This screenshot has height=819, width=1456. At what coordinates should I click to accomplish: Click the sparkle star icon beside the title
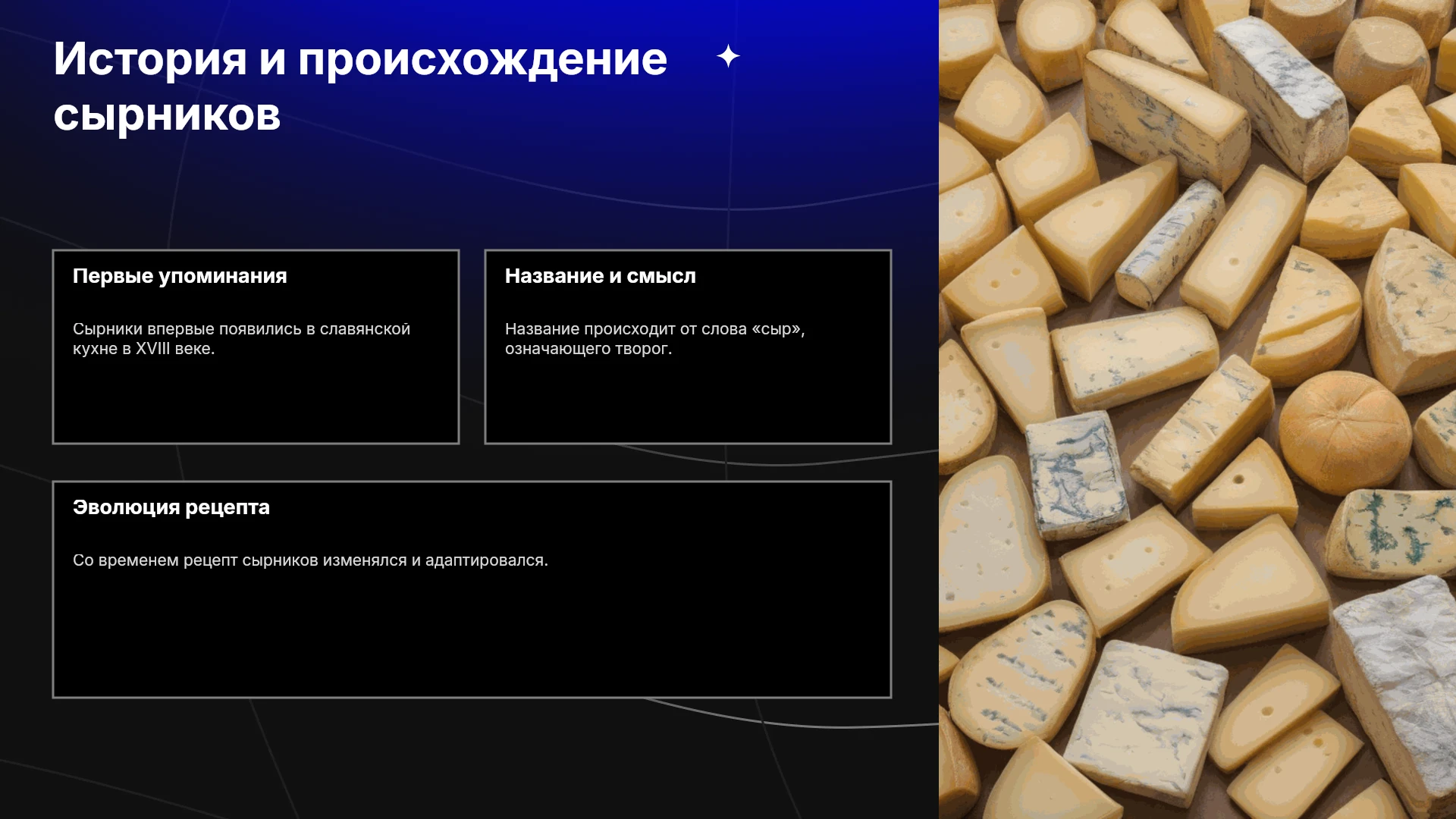pyautogui.click(x=728, y=56)
